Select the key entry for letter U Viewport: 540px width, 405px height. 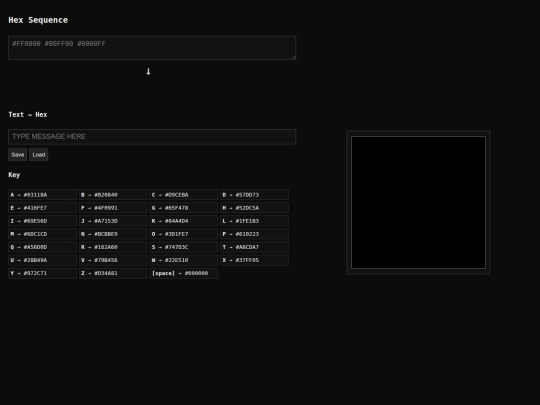(x=42, y=260)
